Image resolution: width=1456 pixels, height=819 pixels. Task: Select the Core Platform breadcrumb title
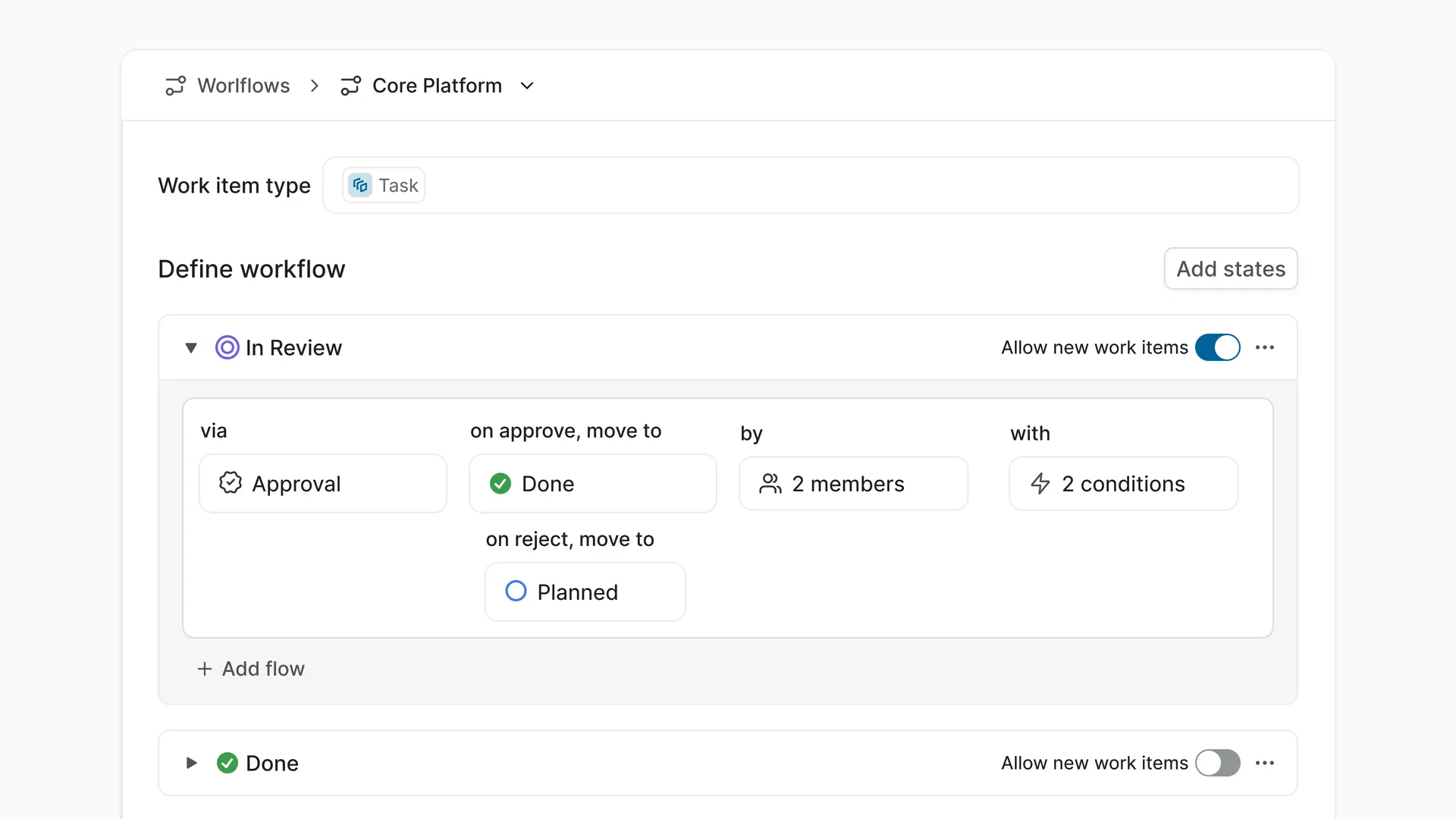[x=437, y=86]
